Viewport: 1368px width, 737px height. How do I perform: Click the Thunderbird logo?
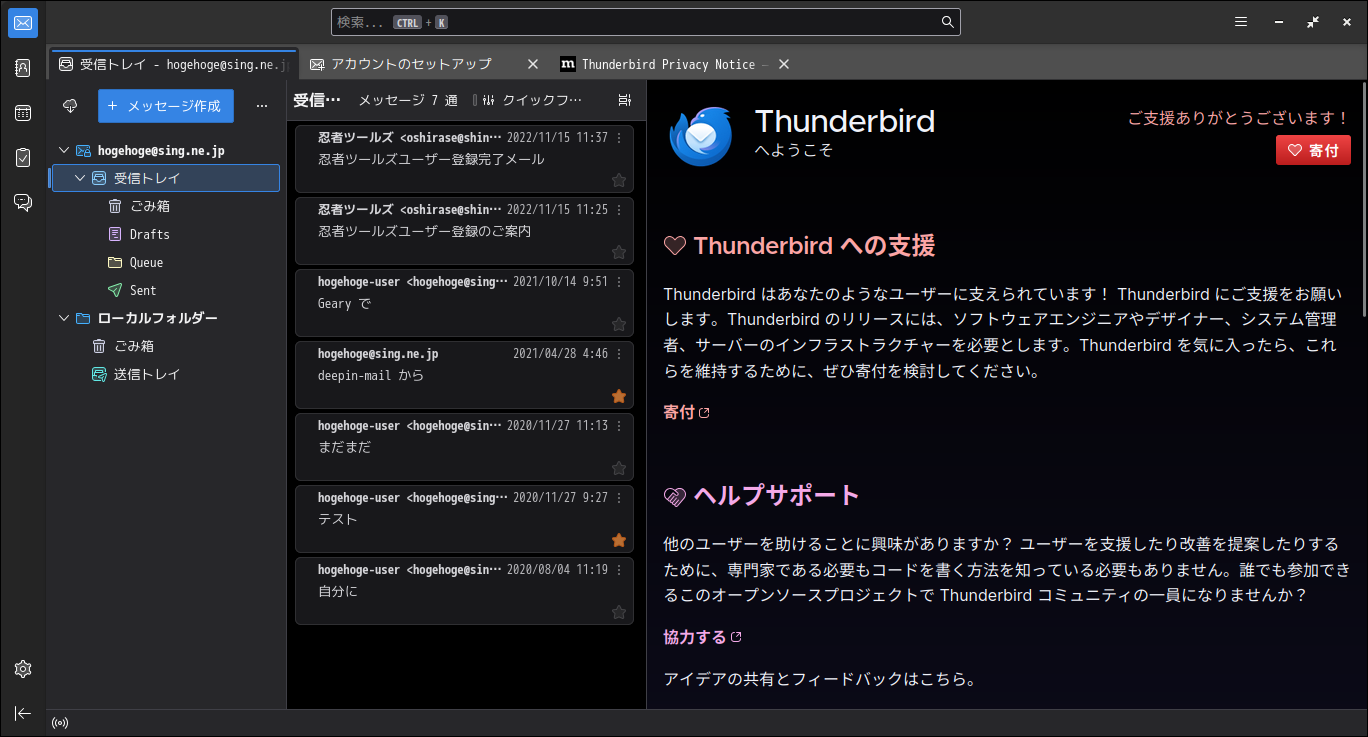coord(701,136)
